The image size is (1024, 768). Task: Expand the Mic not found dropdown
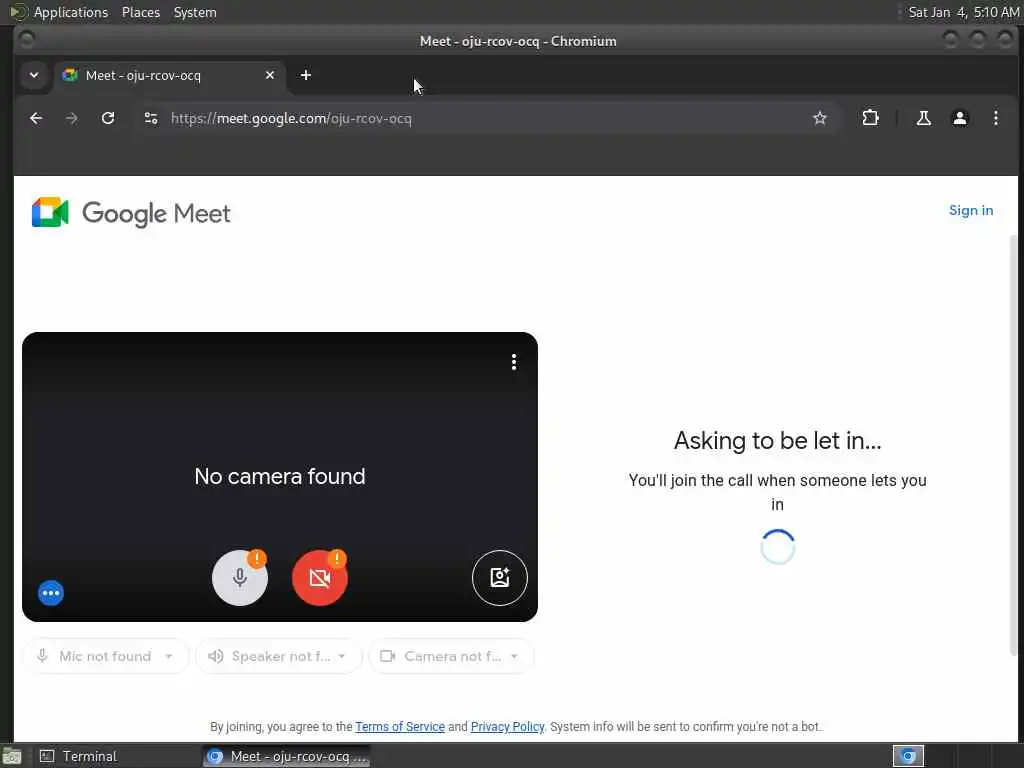(x=106, y=656)
